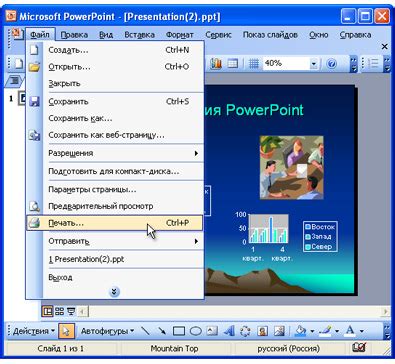Choose Параметры страницы… entry

tap(115, 190)
